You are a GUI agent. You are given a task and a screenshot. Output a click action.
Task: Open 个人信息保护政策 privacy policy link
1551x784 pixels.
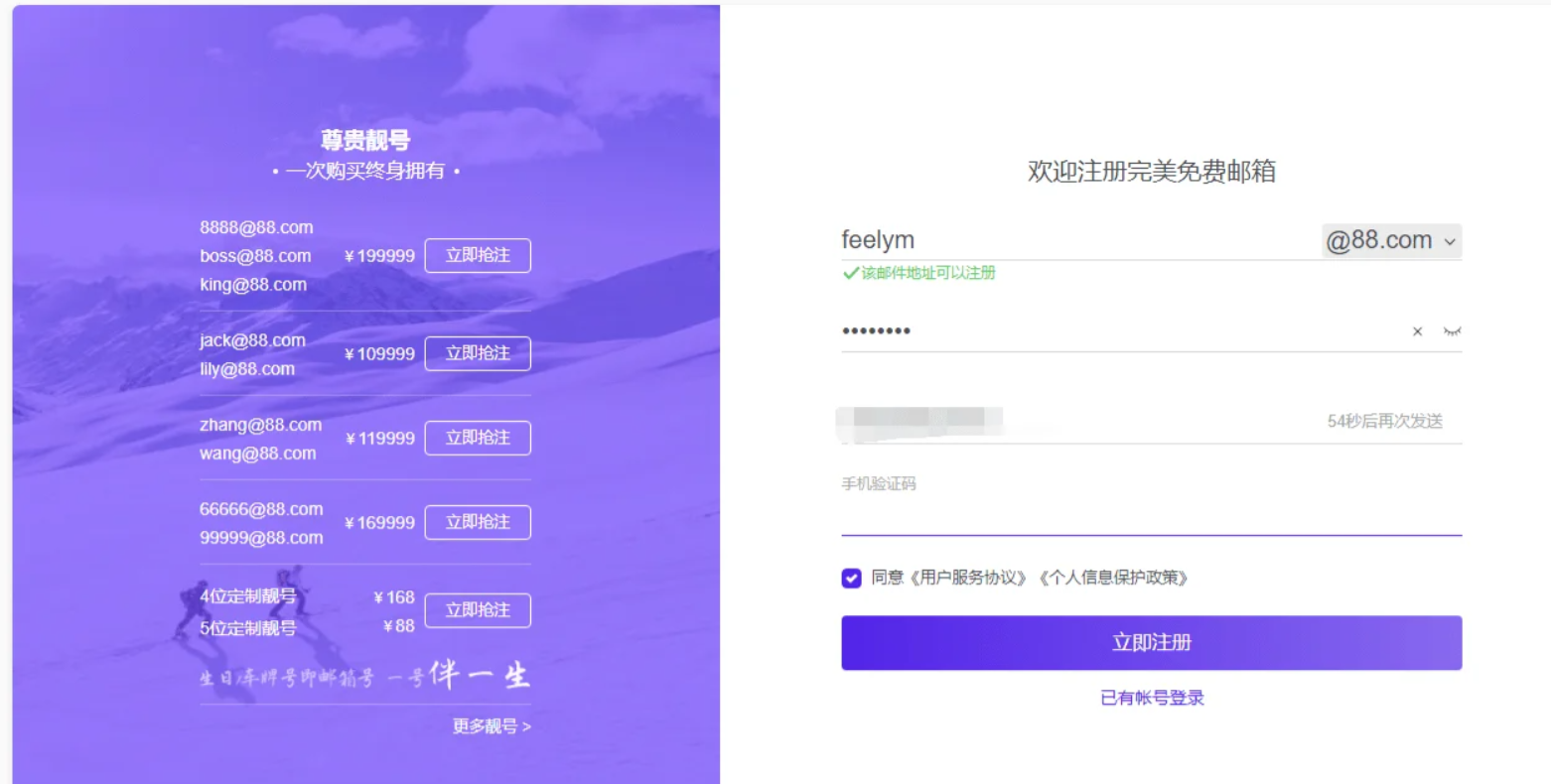point(1113,578)
